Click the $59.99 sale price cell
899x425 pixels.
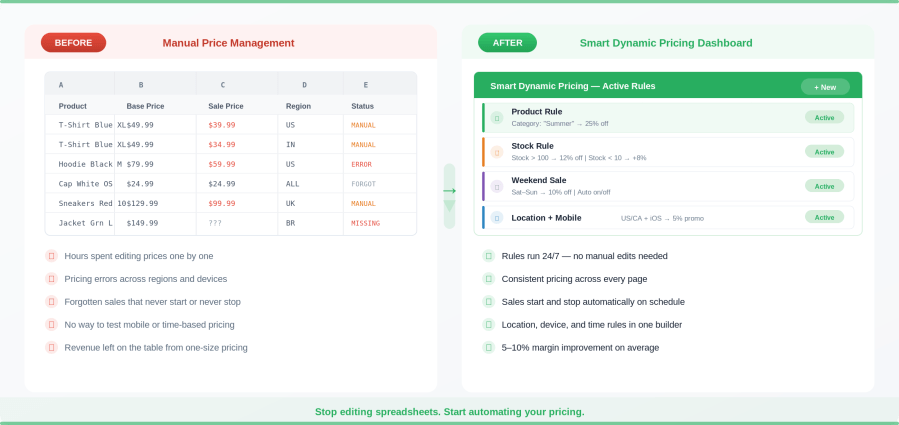(222, 164)
